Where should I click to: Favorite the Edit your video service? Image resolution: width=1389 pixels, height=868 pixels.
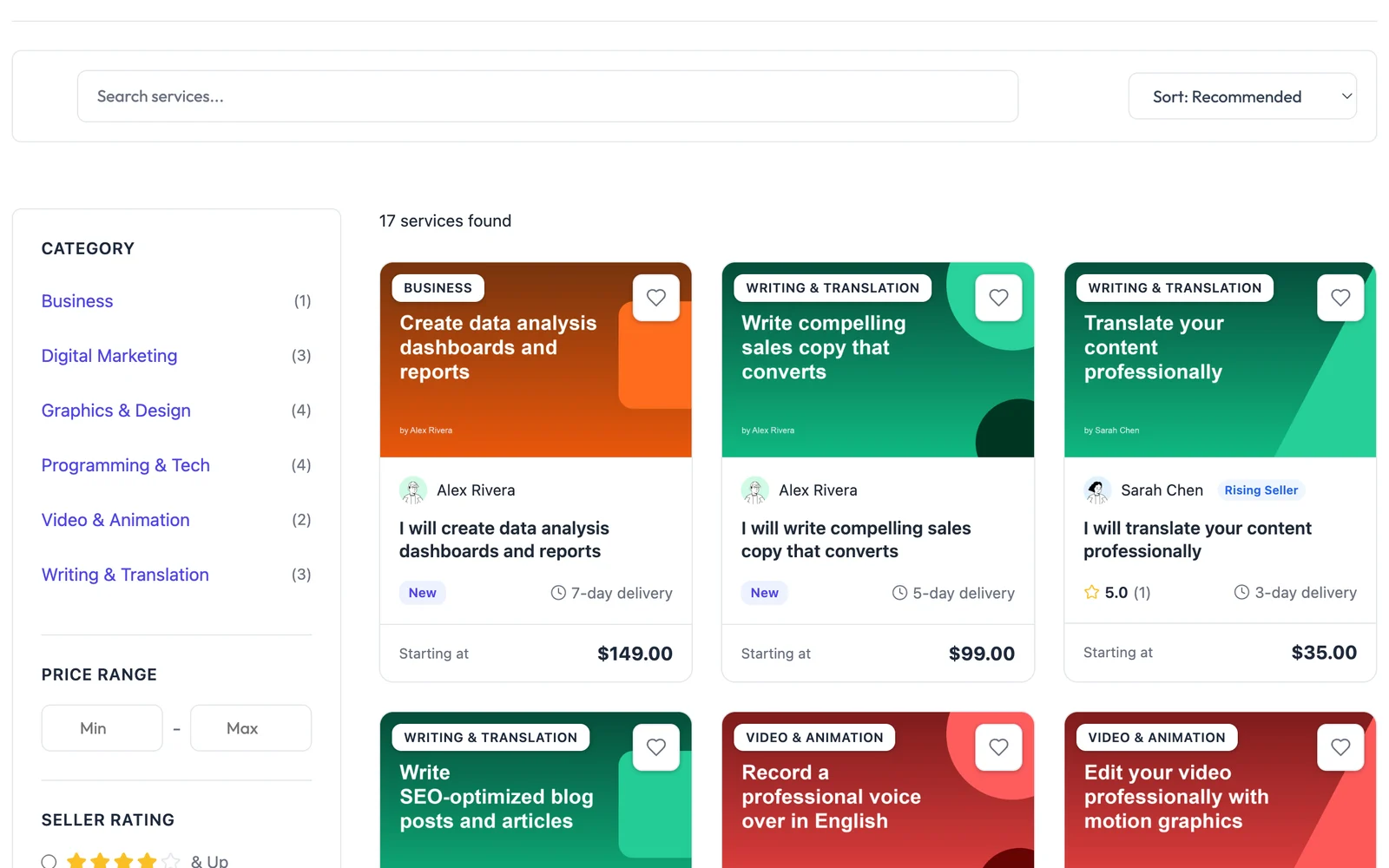1340,747
